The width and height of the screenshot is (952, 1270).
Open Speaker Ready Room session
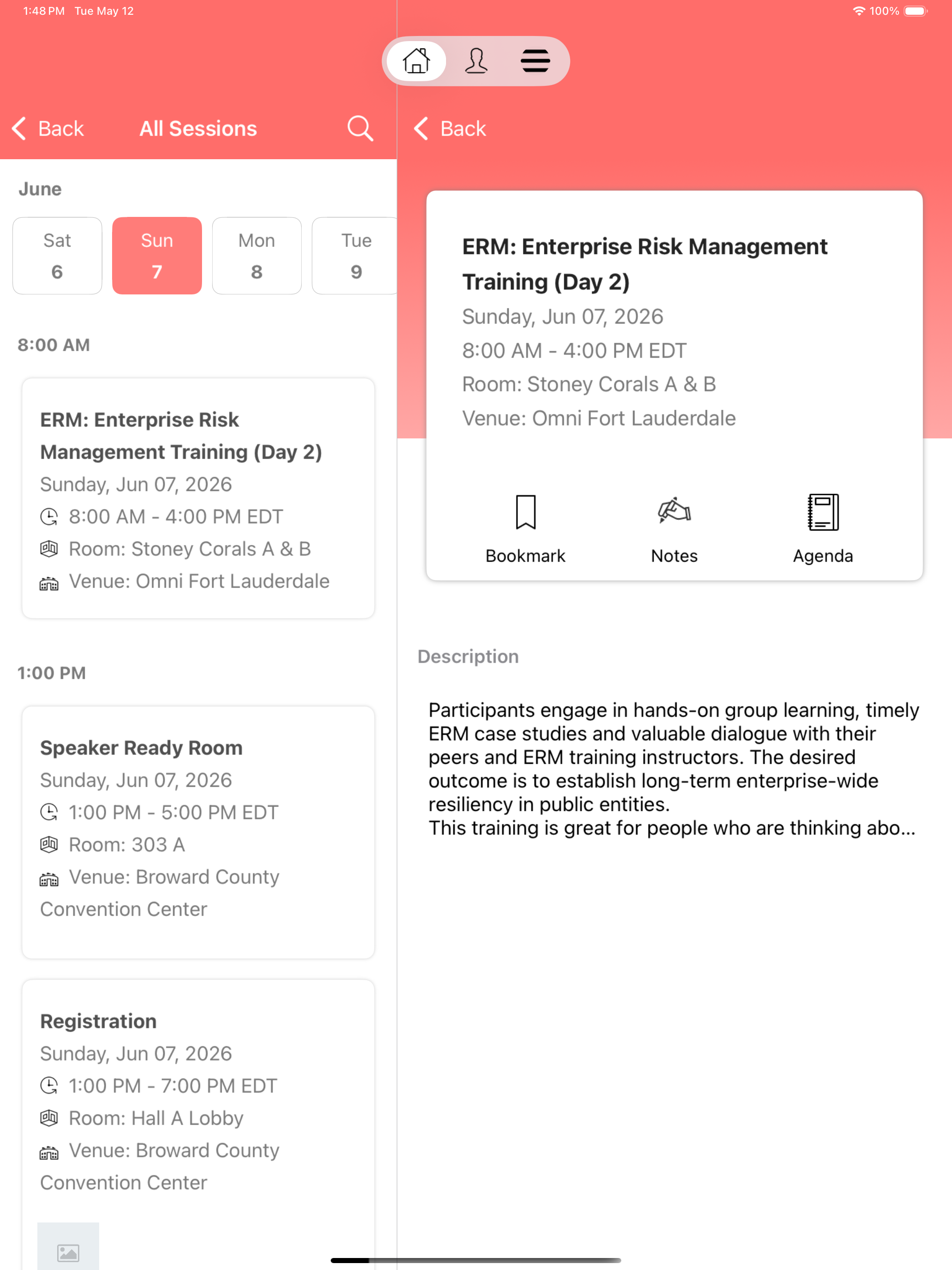coord(198,832)
